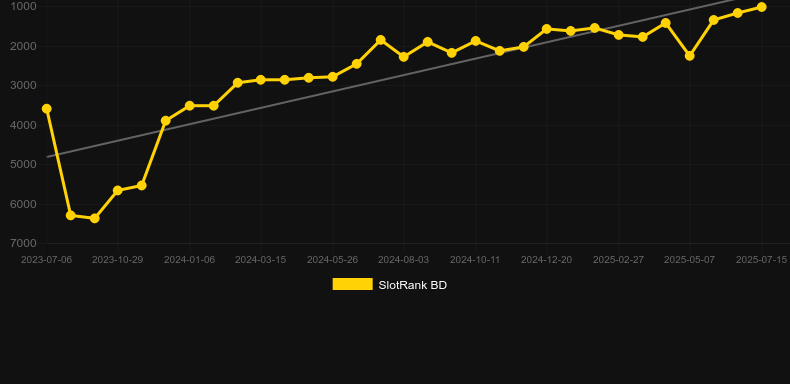Click the 7000 y-axis label
Viewport: 790px width, 384px height.
[x=24, y=243]
